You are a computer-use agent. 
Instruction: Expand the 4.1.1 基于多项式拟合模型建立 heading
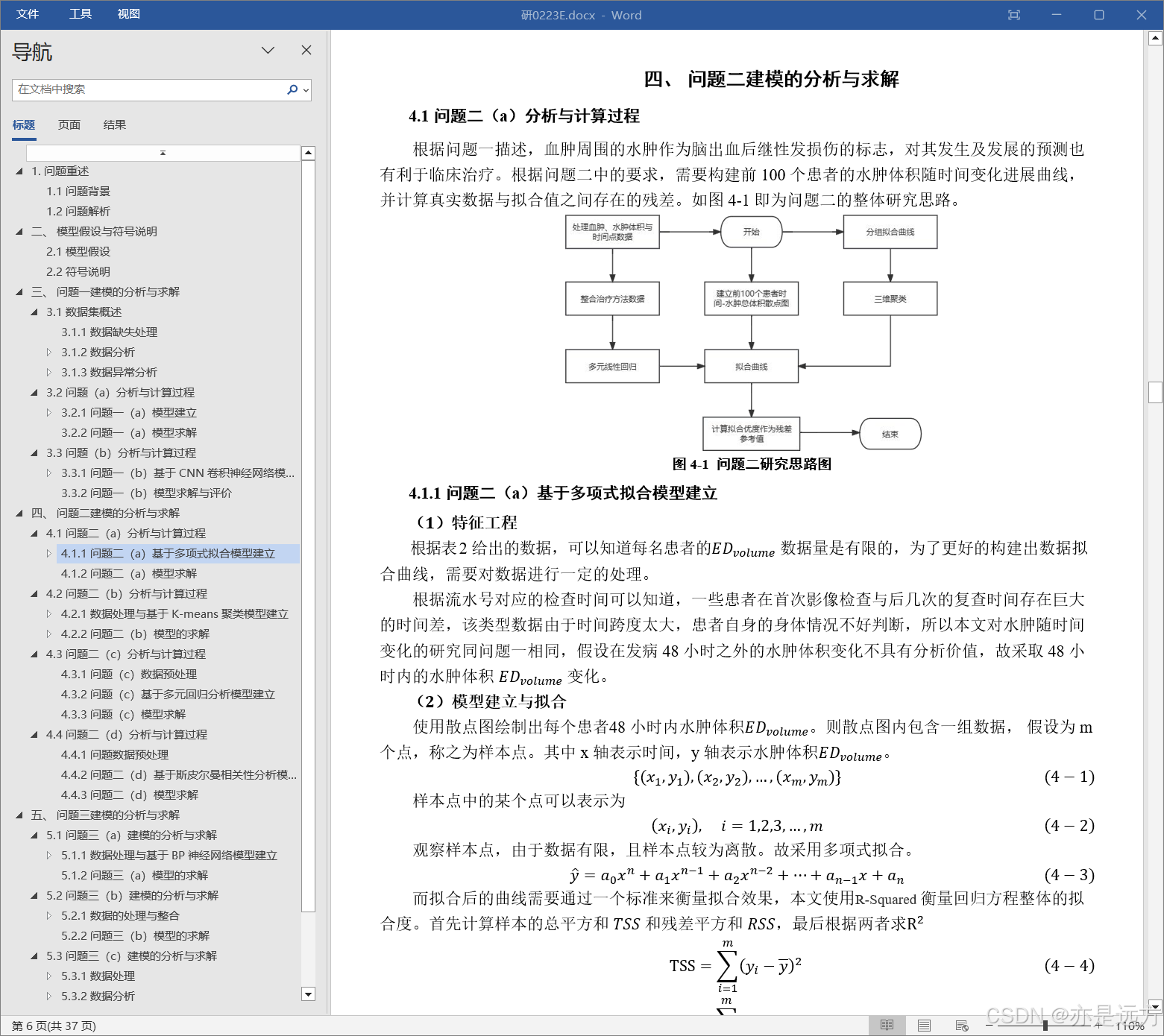coord(49,554)
